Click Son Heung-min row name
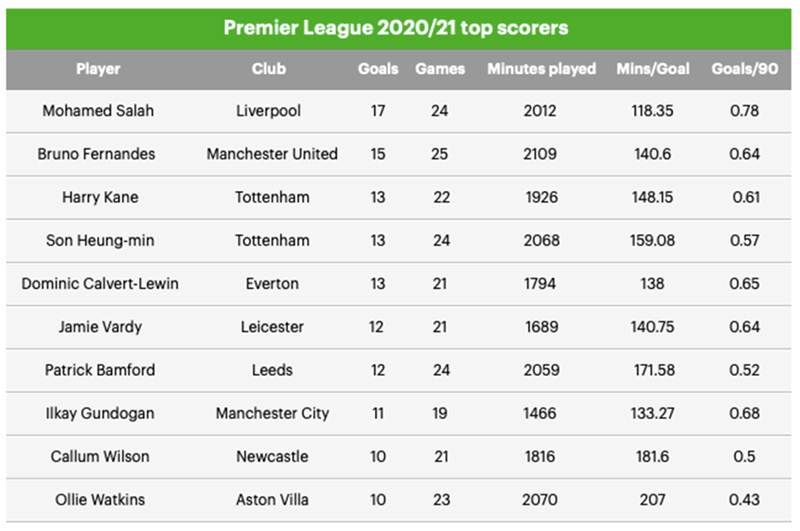The image size is (800, 531). [x=98, y=240]
